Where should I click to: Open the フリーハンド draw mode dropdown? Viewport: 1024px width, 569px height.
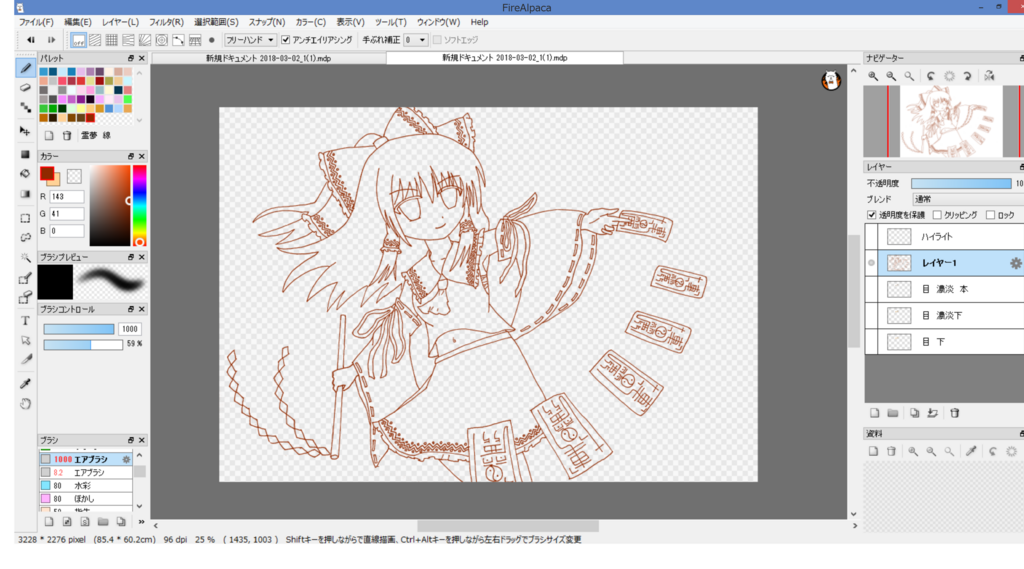point(250,40)
